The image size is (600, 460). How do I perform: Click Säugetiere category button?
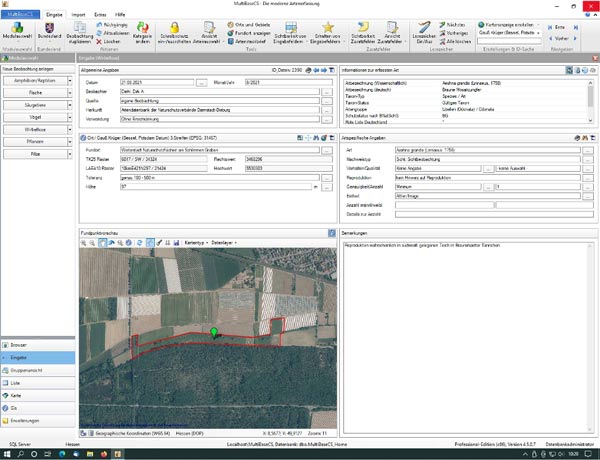[x=35, y=105]
